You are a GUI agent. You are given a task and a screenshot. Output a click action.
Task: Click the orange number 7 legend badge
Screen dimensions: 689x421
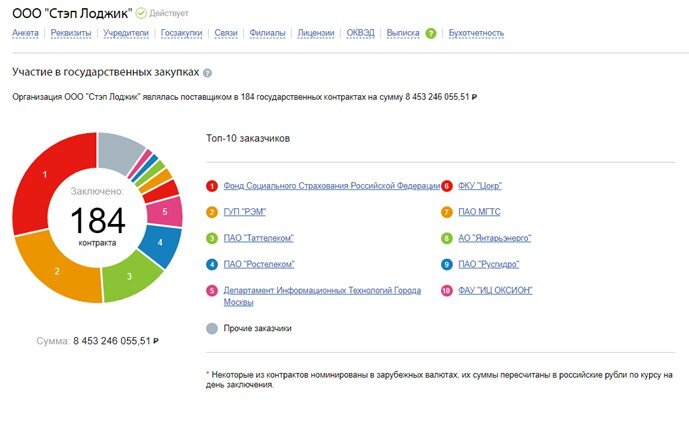tap(446, 212)
